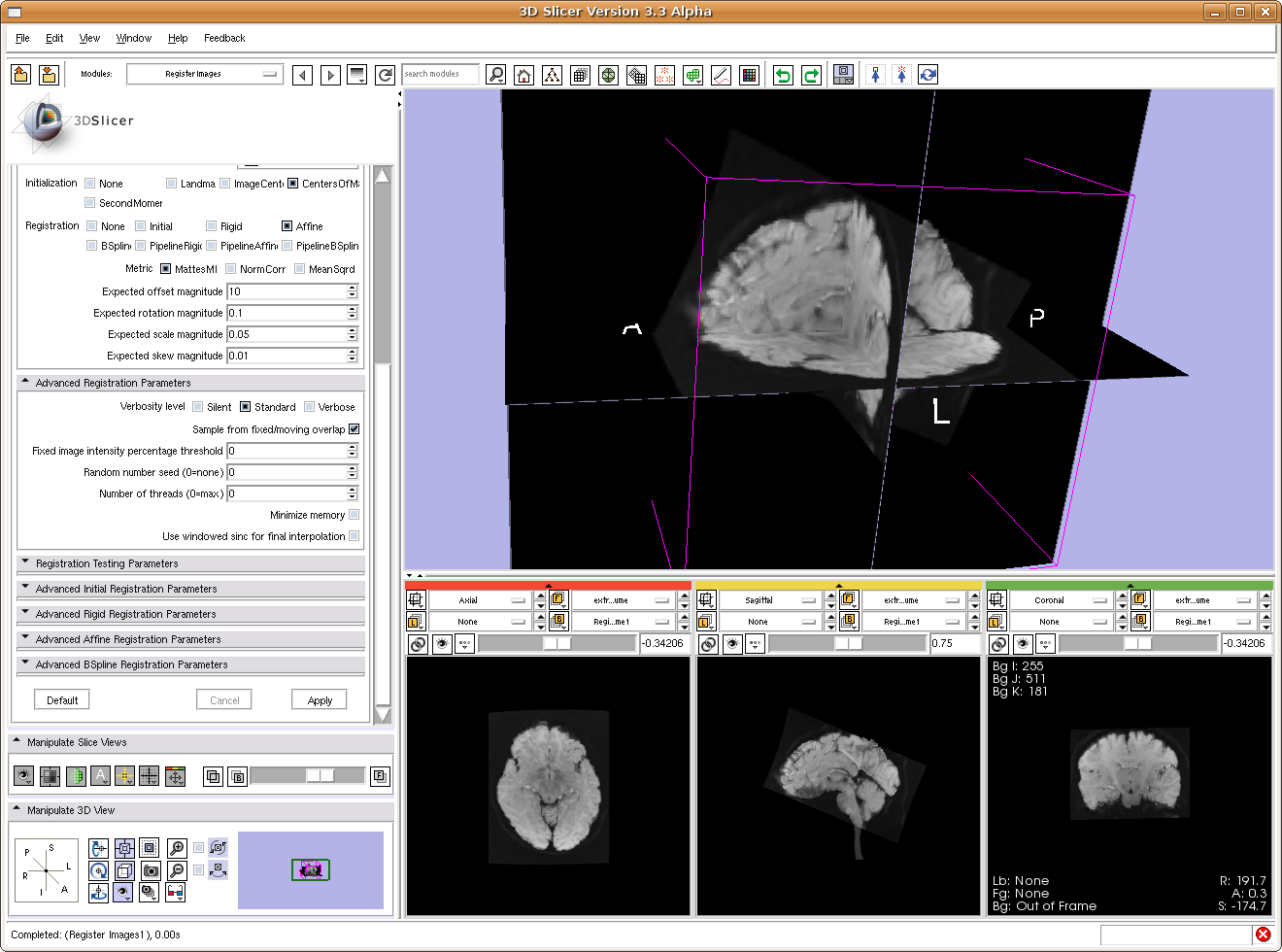Open the Modules dropdown showing Register Images

point(205,74)
